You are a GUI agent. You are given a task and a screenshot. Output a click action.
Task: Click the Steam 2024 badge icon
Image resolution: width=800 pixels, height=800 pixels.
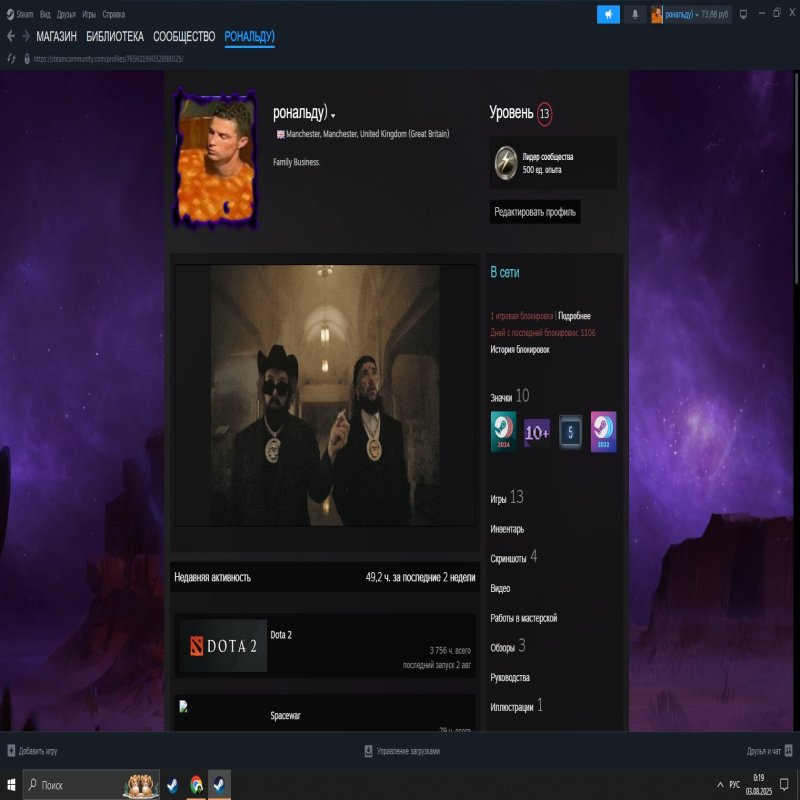pyautogui.click(x=504, y=432)
